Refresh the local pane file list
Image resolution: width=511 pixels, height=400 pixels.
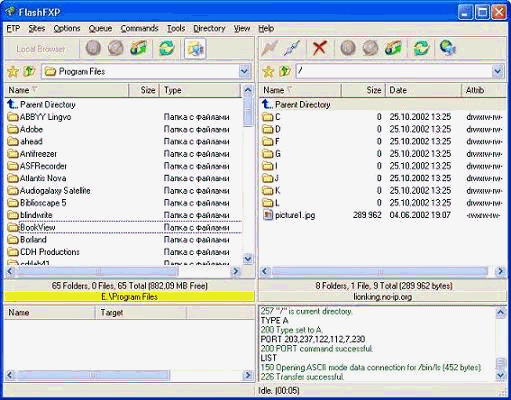(167, 48)
